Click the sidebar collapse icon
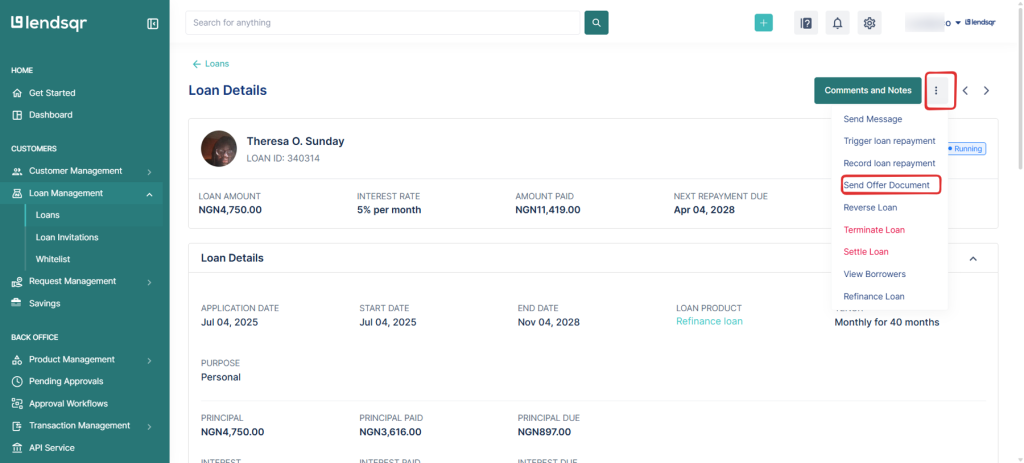The image size is (1024, 463). 152,23
